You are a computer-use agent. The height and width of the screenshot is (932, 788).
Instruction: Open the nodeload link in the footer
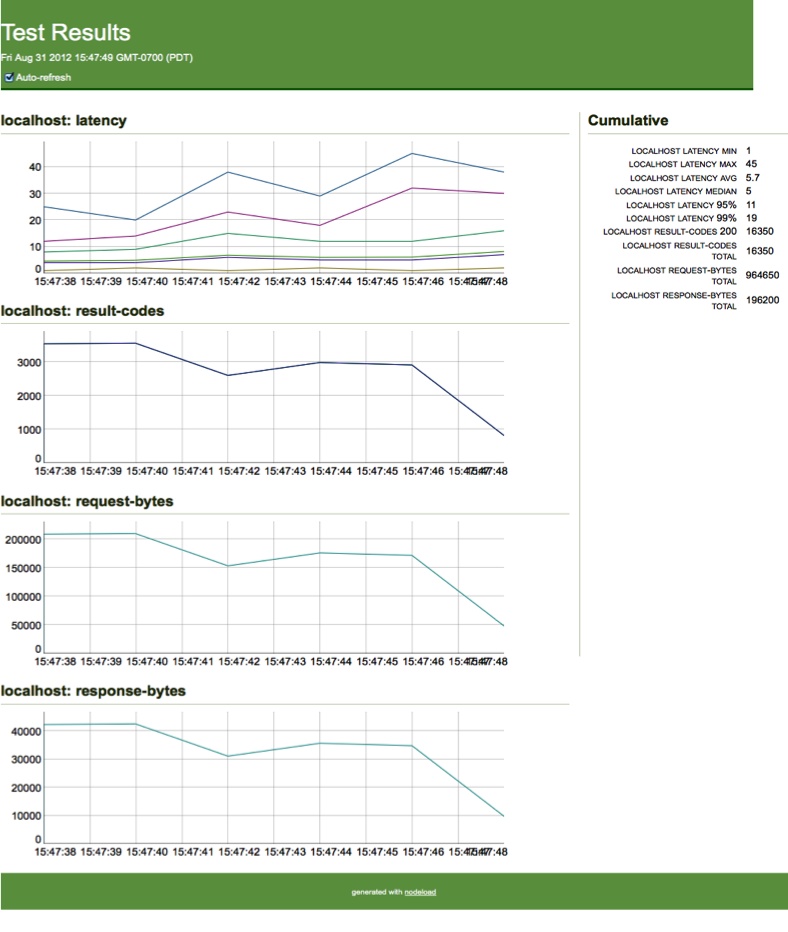click(420, 892)
